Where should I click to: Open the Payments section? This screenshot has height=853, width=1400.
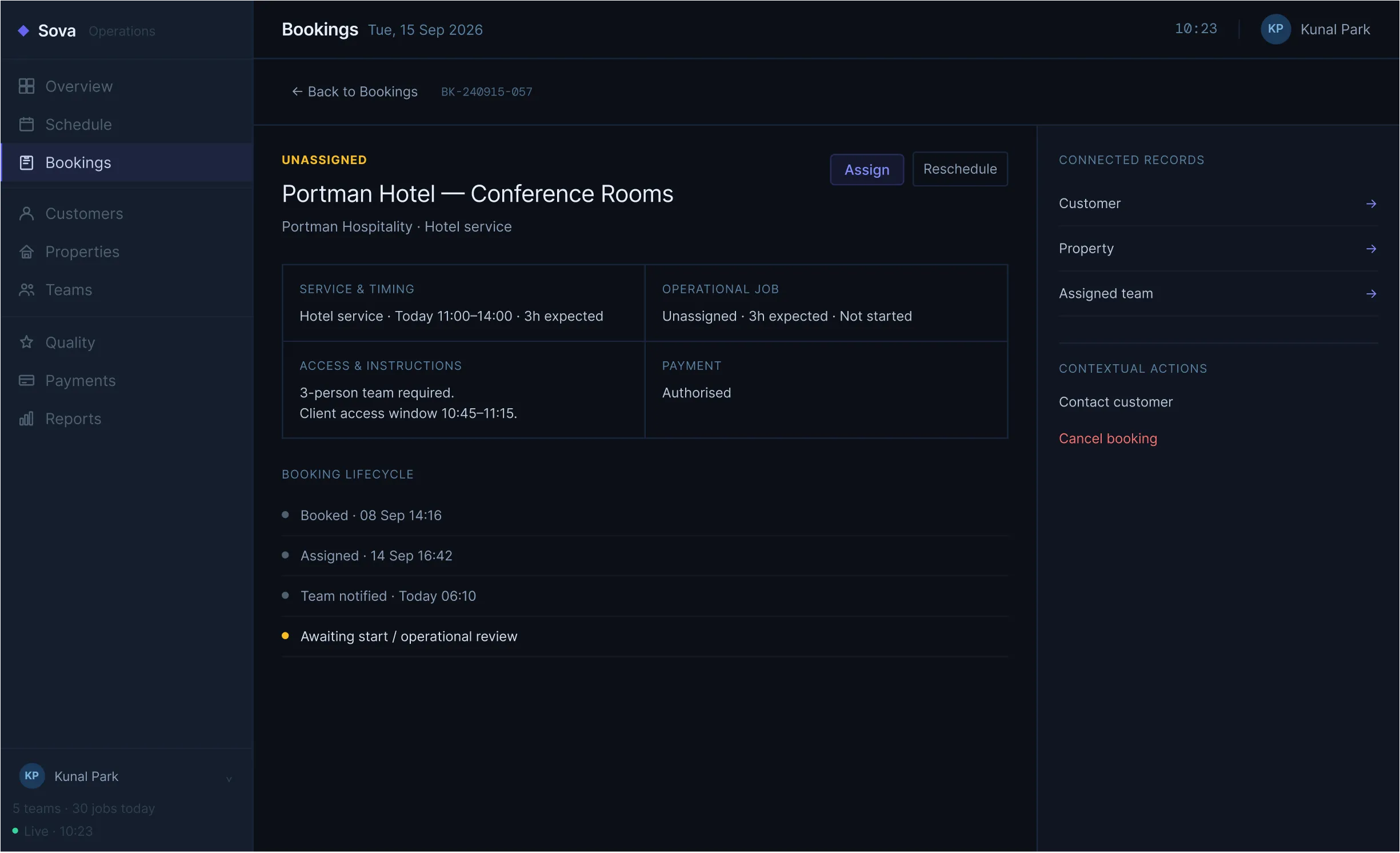127,380
